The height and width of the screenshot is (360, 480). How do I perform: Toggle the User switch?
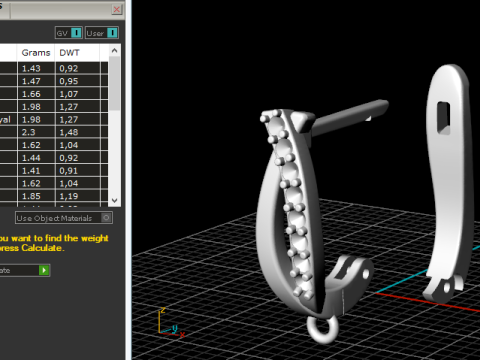tap(102, 33)
